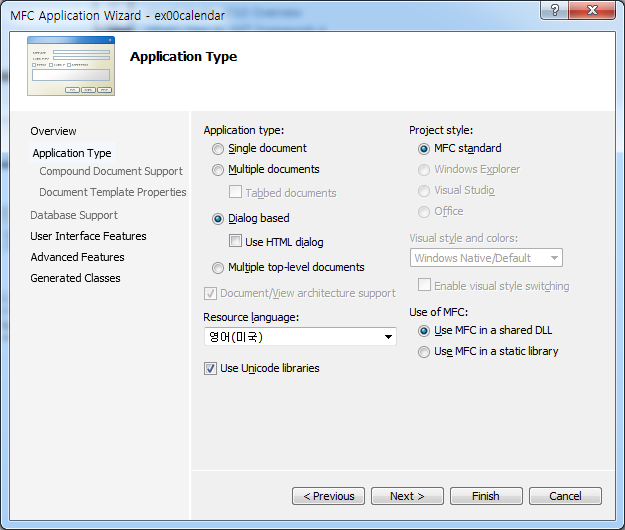Open the Database Support page
Viewport: 625px width, 530px height.
pyautogui.click(x=74, y=216)
